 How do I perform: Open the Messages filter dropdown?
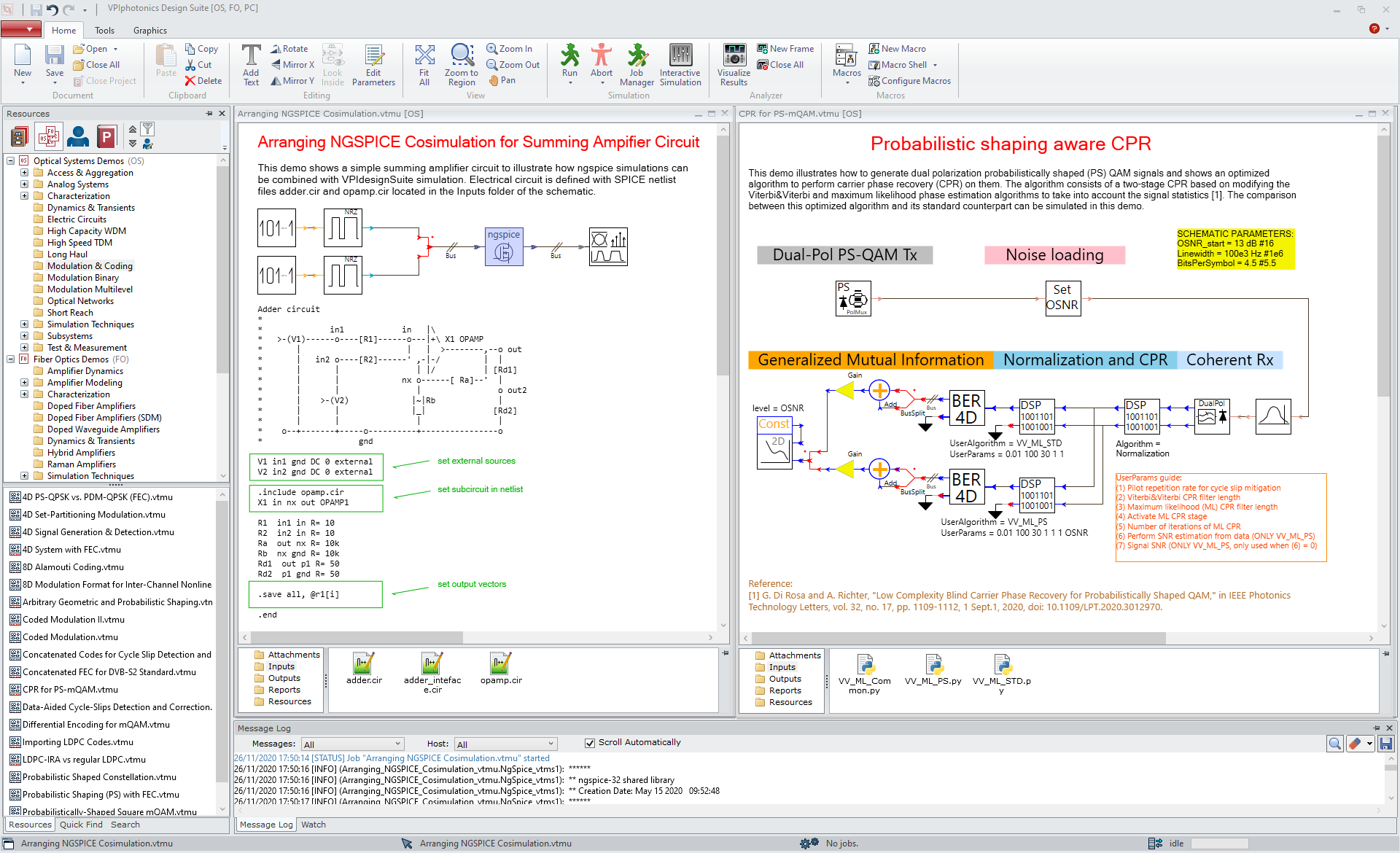point(352,744)
